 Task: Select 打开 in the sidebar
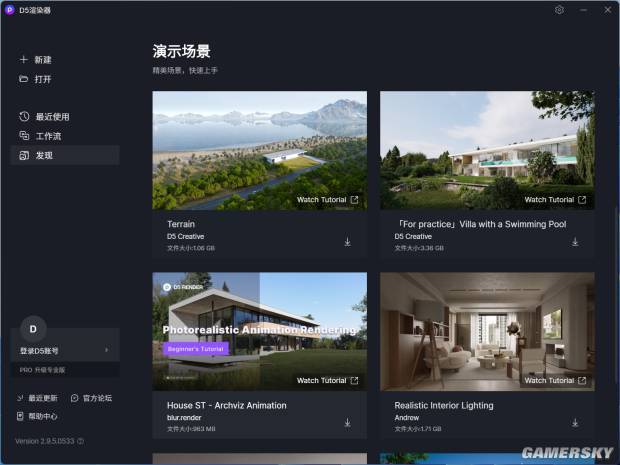click(43, 79)
